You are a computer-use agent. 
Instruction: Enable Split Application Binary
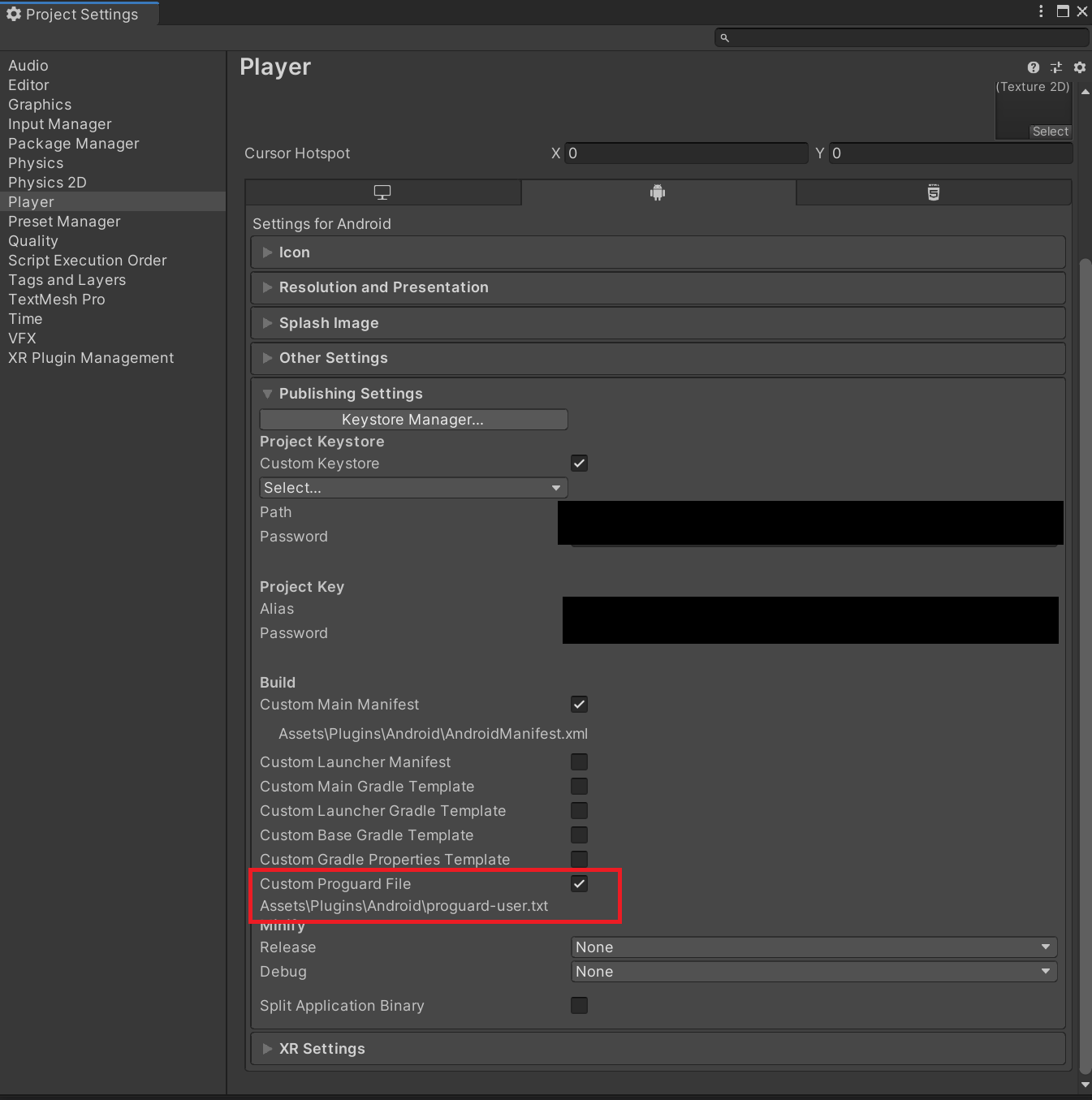(x=579, y=1006)
